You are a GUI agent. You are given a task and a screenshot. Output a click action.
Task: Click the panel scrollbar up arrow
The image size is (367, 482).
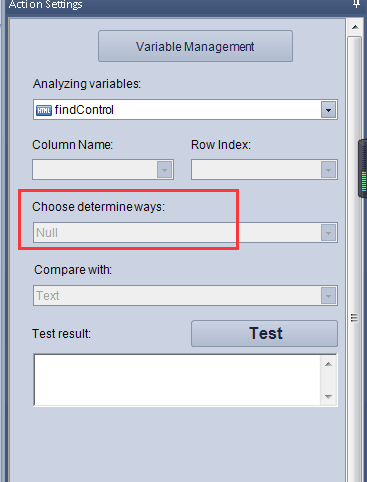pos(355,27)
